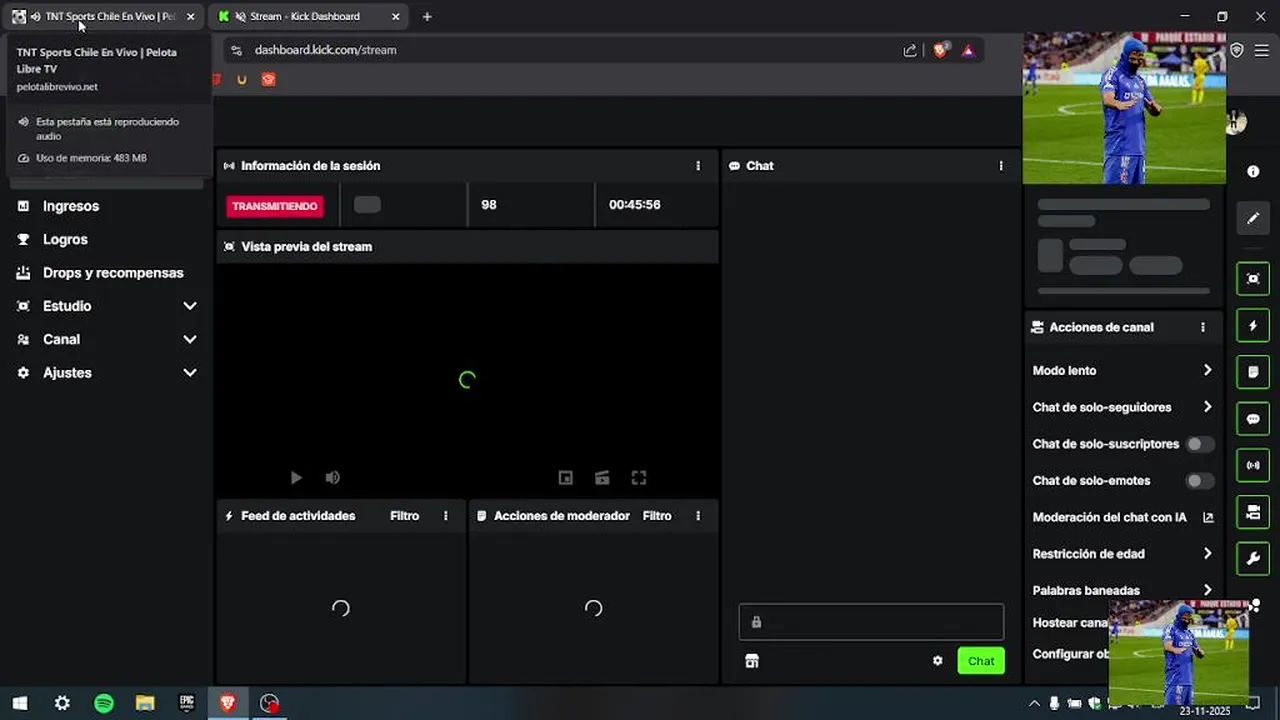Viewport: 1280px width, 720px height.
Task: Play the stream preview video
Action: [296, 478]
